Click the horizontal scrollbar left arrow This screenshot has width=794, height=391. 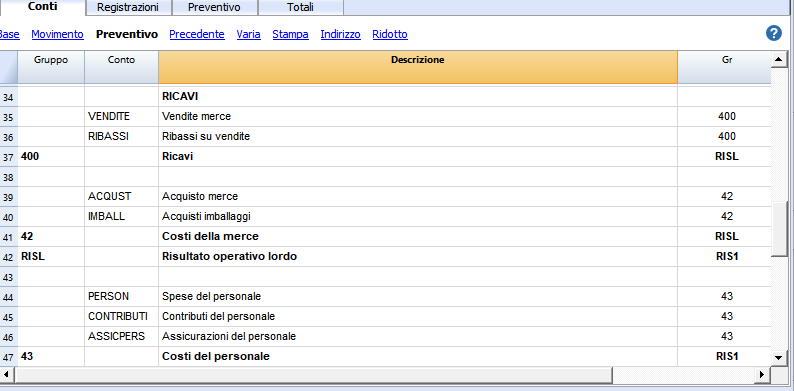pos(7,375)
